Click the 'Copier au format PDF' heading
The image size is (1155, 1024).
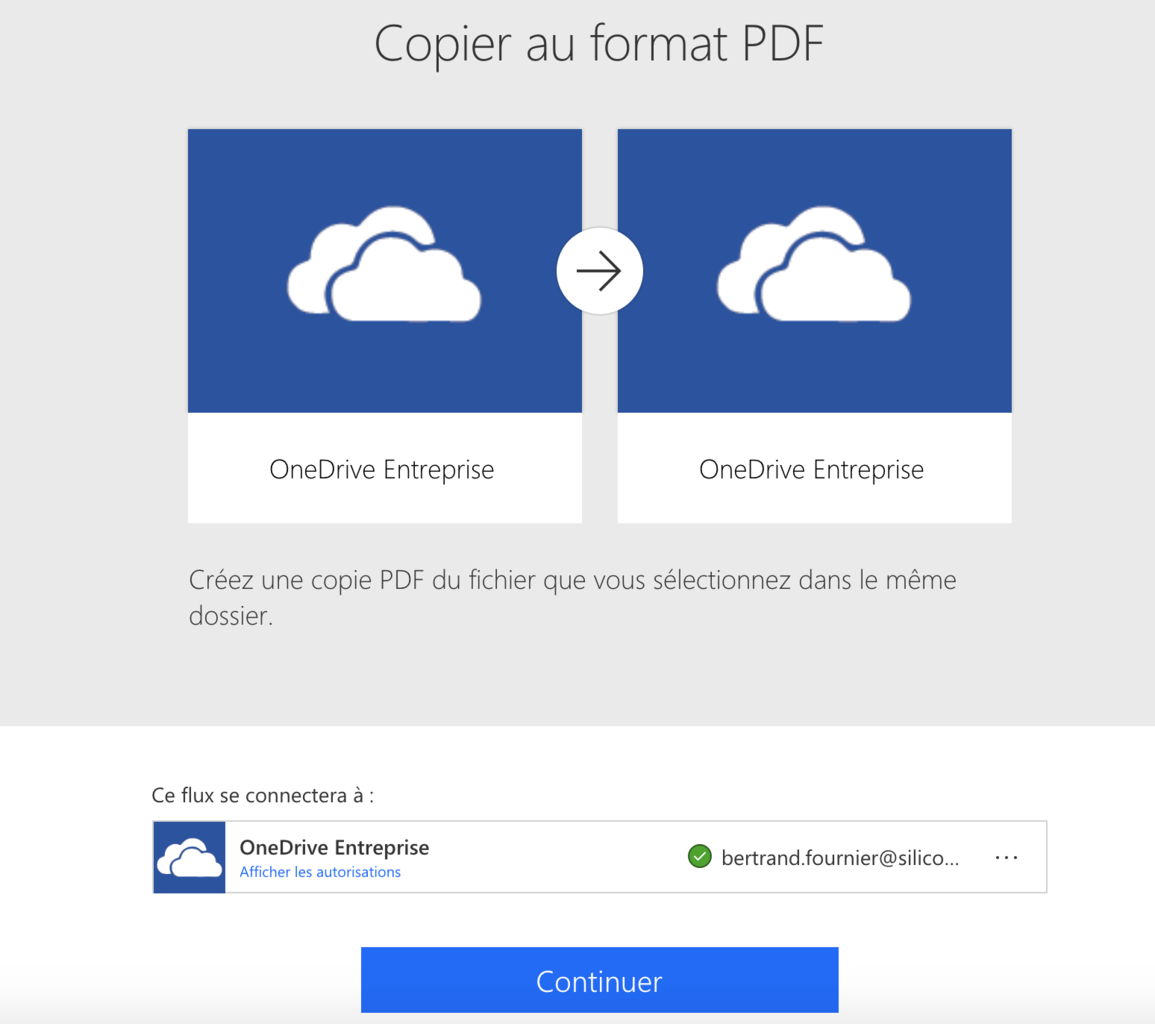599,45
